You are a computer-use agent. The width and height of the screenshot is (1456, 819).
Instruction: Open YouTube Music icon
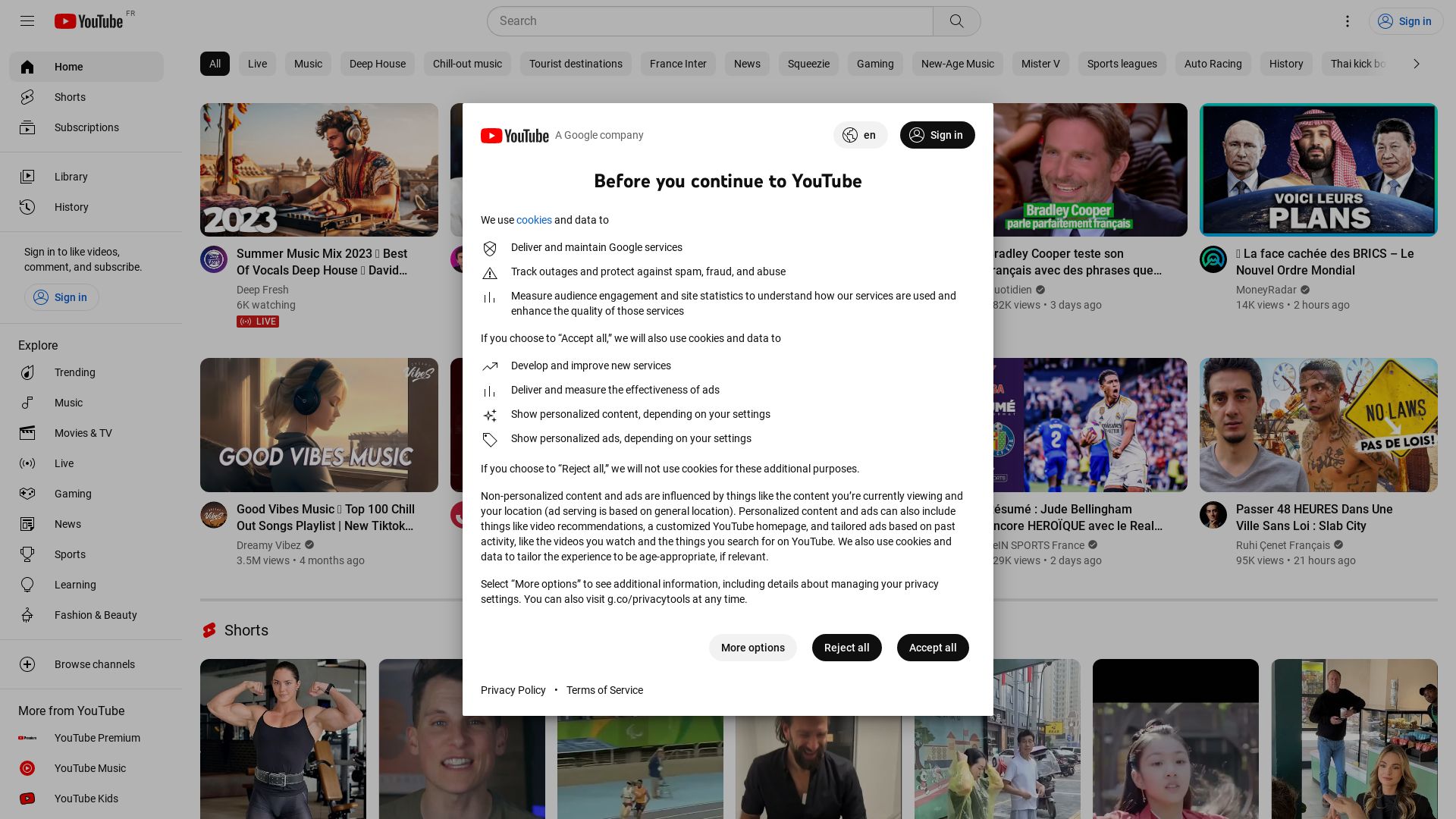click(27, 768)
